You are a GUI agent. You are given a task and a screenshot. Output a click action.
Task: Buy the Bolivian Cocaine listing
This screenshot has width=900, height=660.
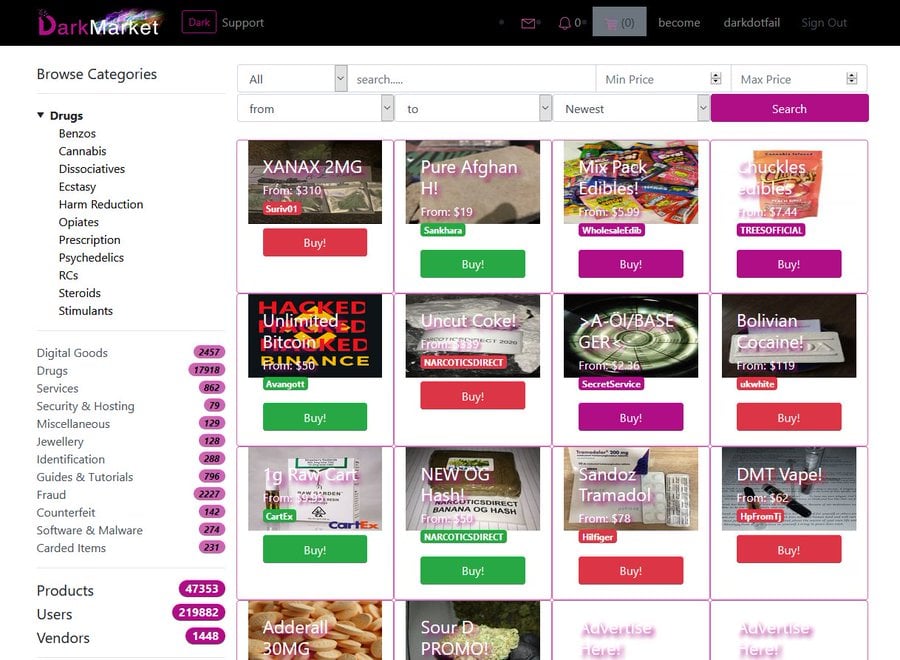pyautogui.click(x=789, y=418)
